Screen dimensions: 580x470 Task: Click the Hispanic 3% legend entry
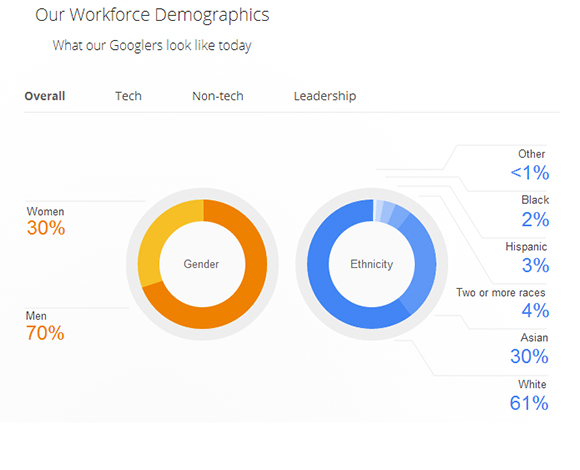527,257
